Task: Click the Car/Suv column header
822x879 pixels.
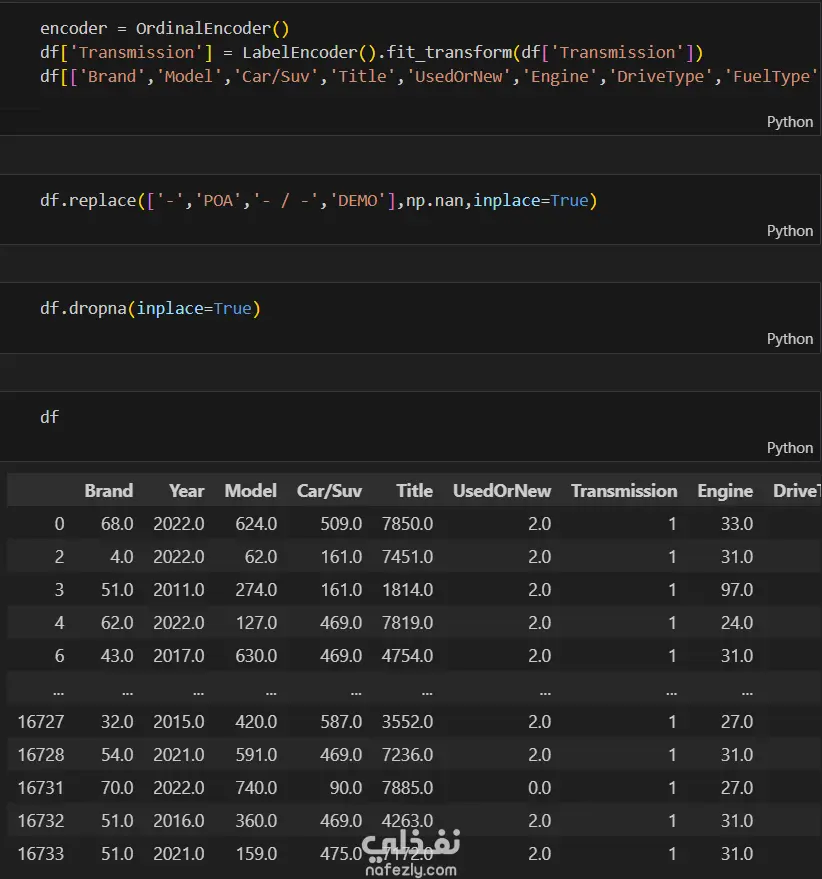Action: (329, 491)
